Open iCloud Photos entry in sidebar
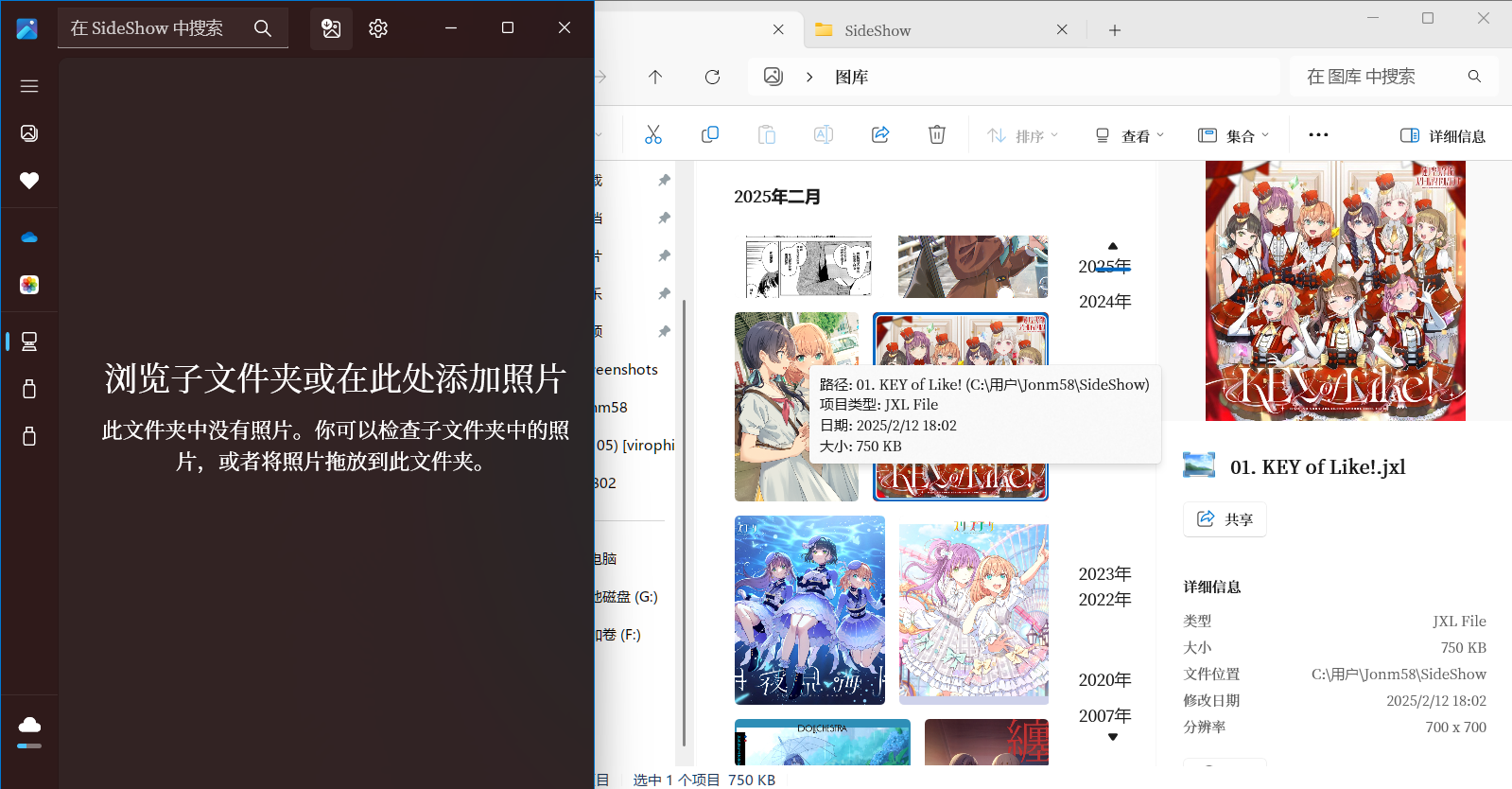The height and width of the screenshot is (789, 1512). (x=29, y=285)
